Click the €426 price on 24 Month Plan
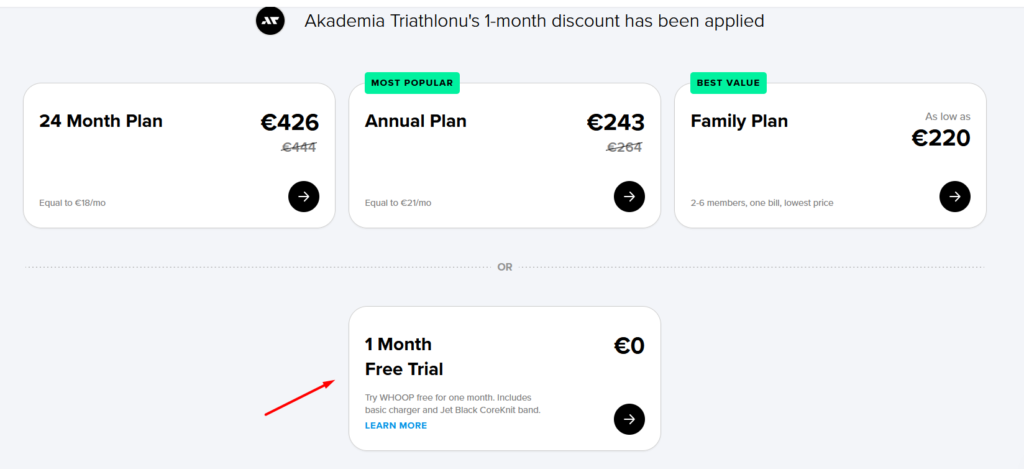The image size is (1024, 469). 290,123
